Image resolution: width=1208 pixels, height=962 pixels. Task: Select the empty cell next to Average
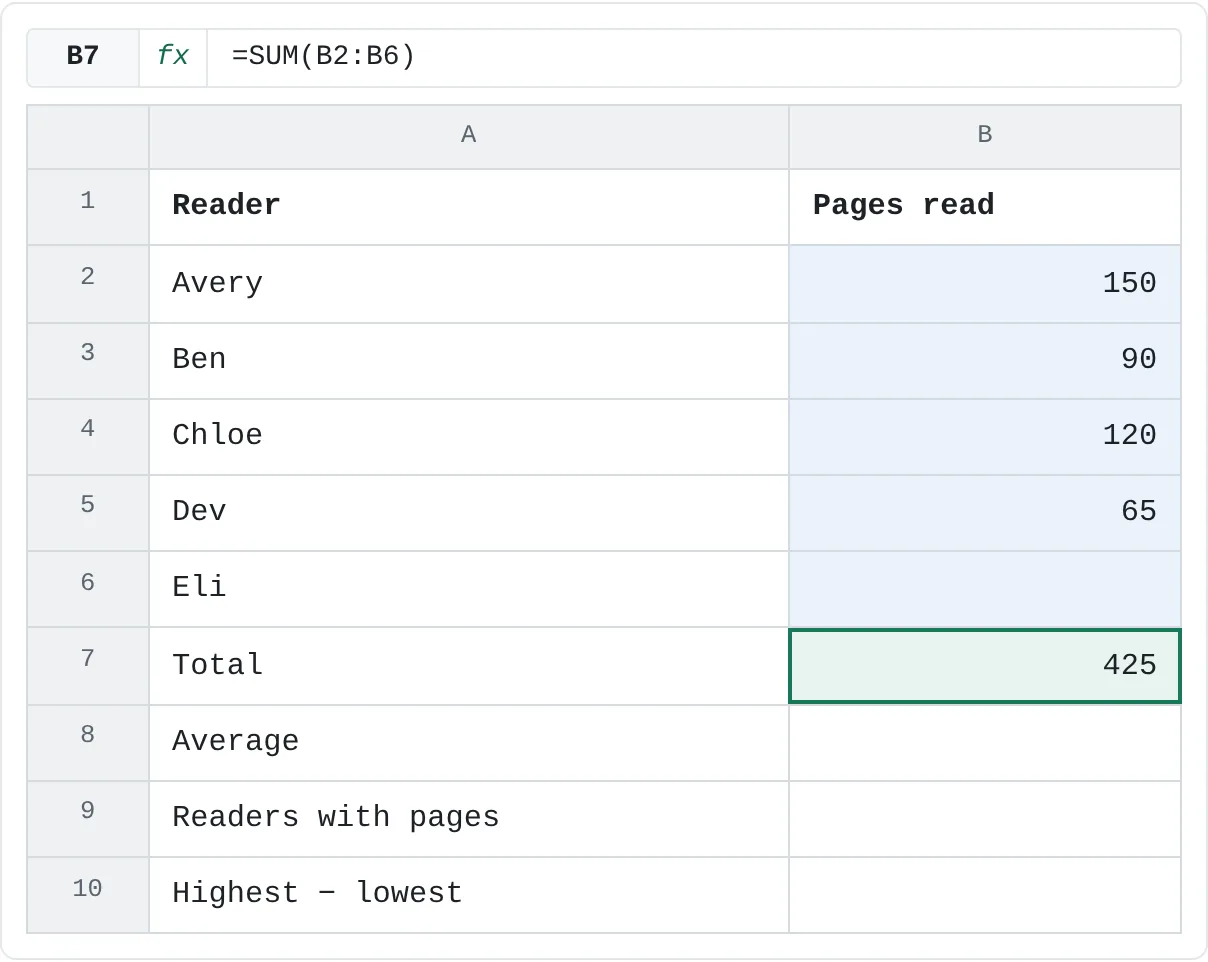[984, 742]
